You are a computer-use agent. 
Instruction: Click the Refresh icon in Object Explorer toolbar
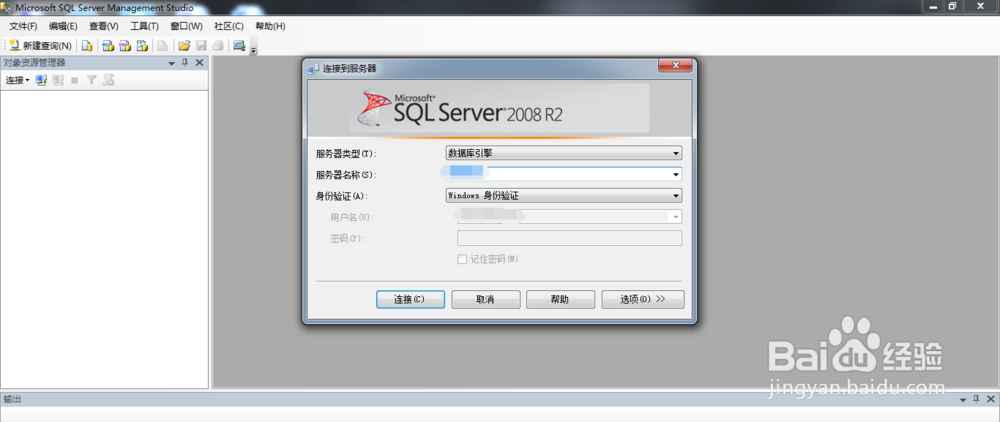[x=108, y=80]
